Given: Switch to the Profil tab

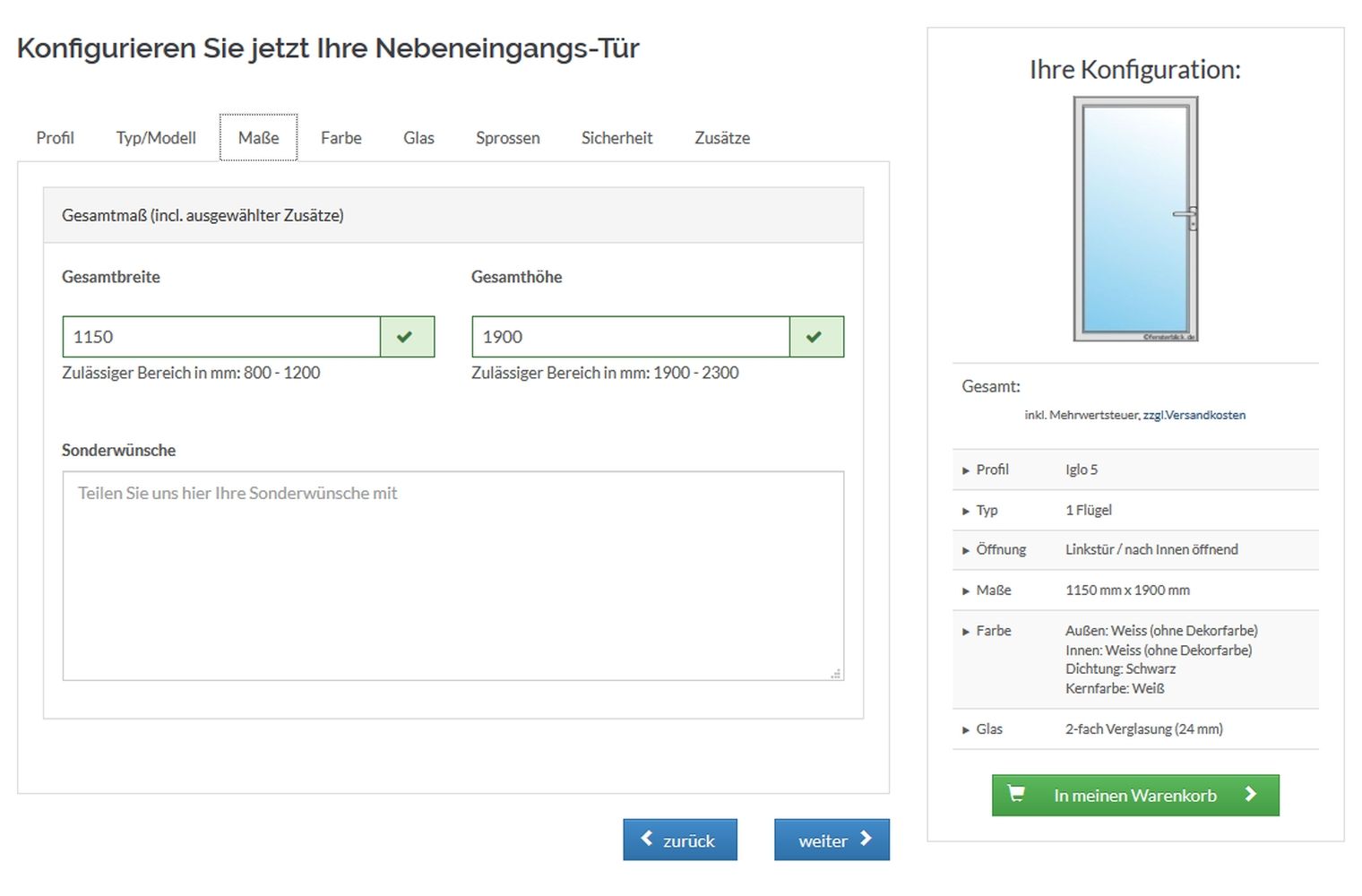Looking at the screenshot, I should (x=55, y=138).
